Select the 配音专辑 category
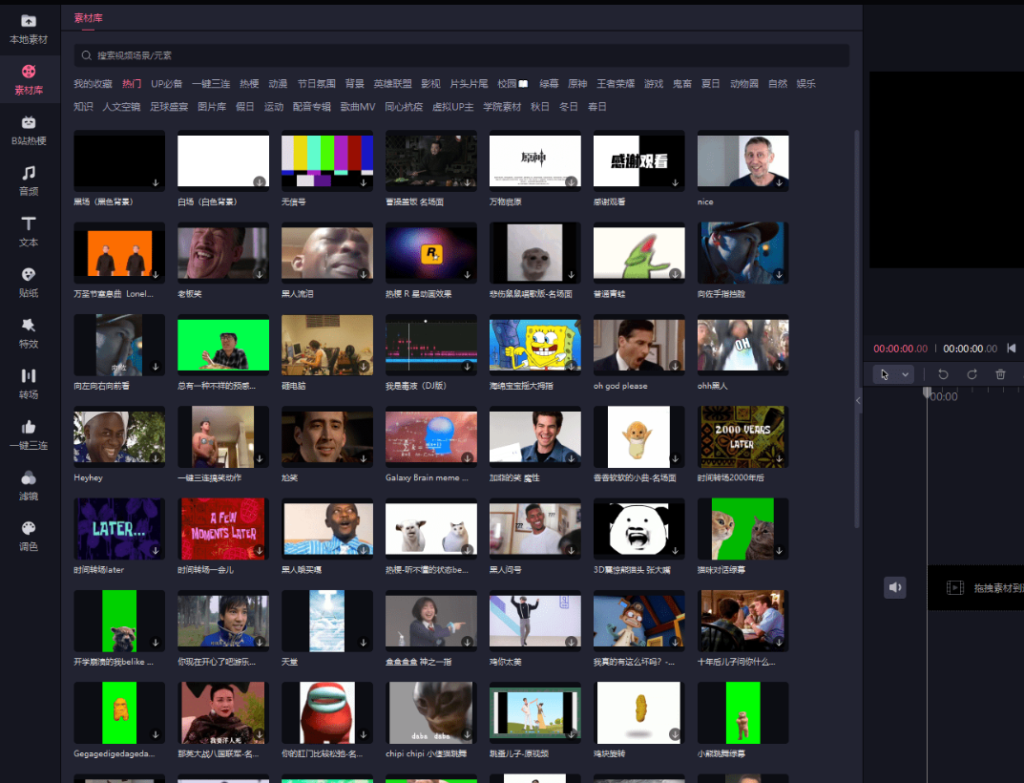 coord(312,106)
